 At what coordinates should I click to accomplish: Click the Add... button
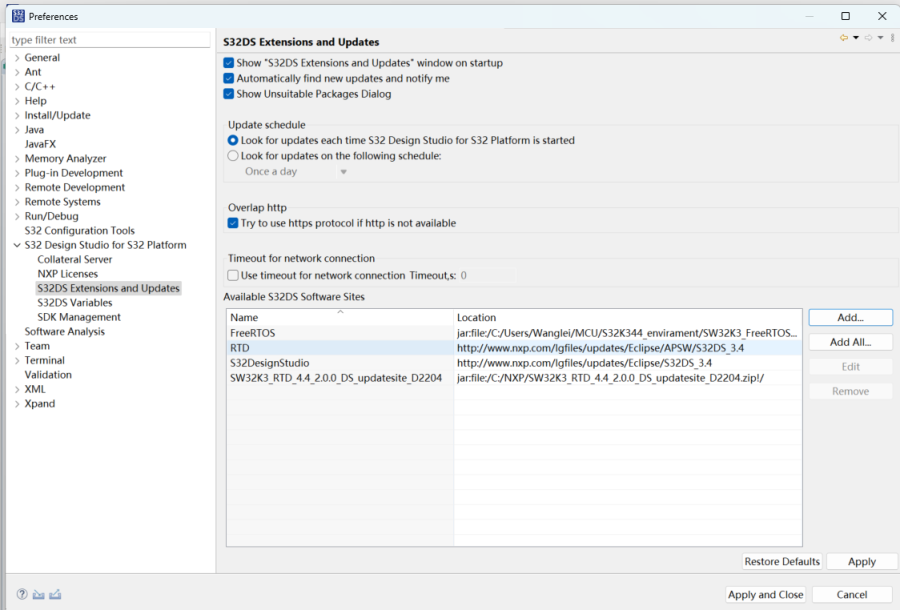pyautogui.click(x=851, y=317)
